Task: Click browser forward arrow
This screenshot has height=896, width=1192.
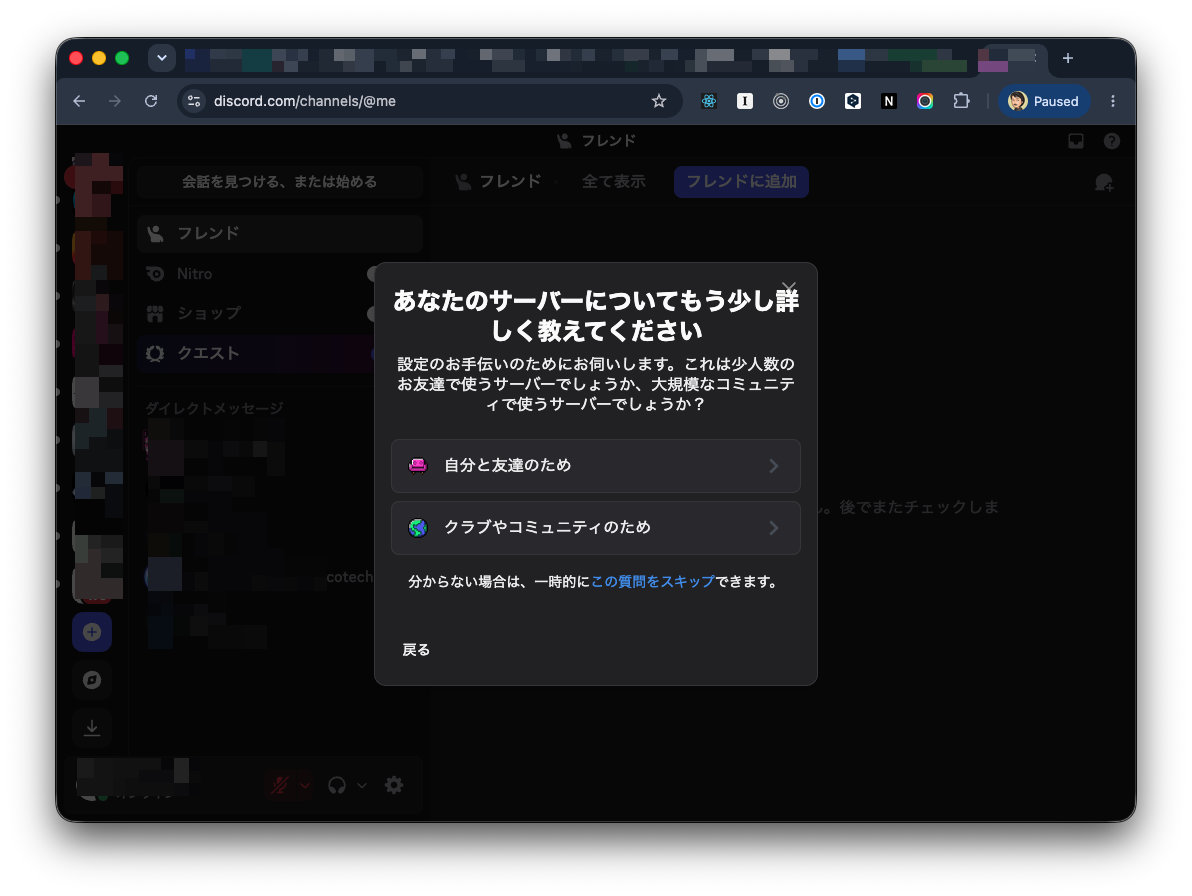Action: [x=115, y=101]
